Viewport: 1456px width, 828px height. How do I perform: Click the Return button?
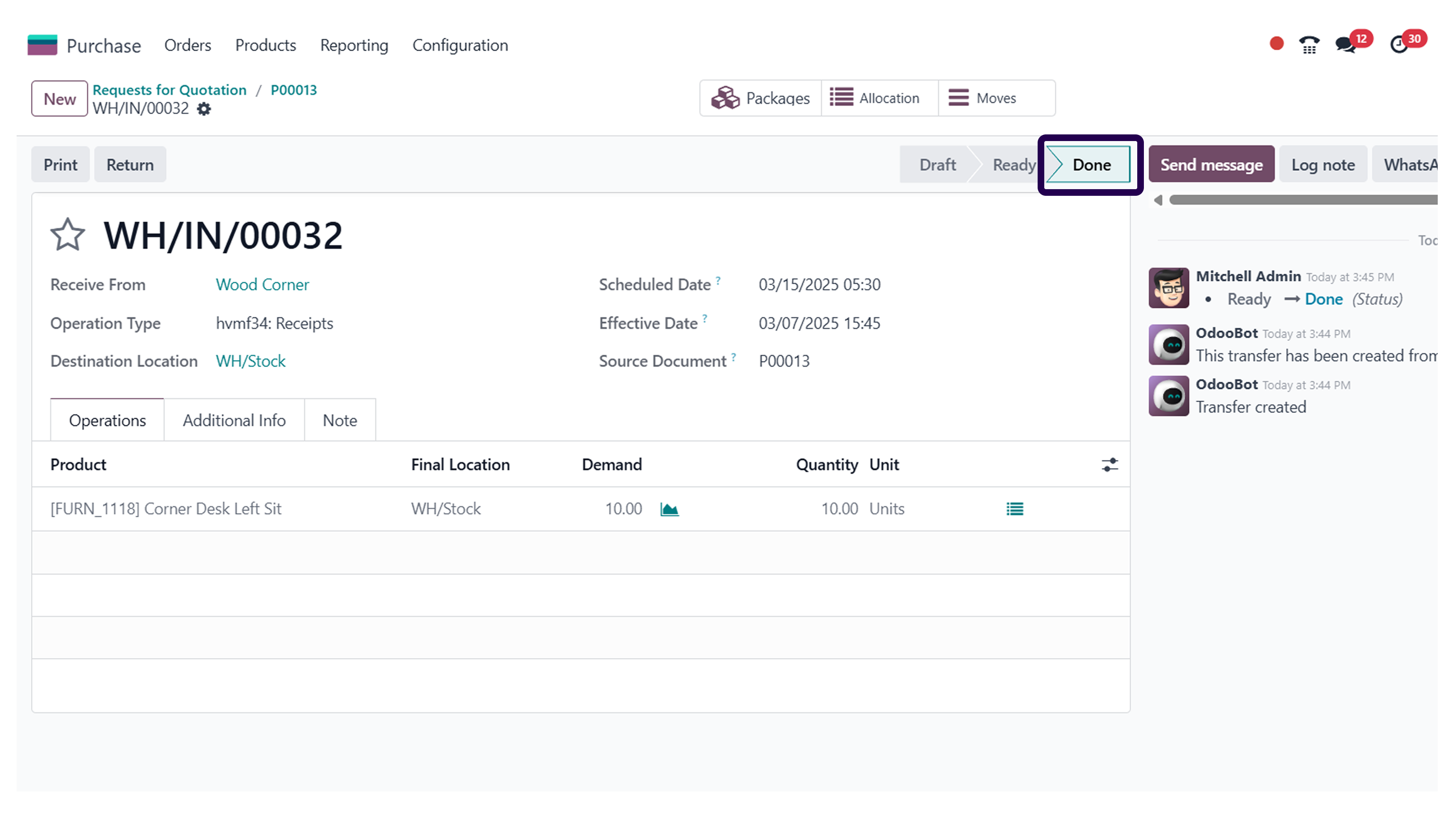pyautogui.click(x=130, y=164)
